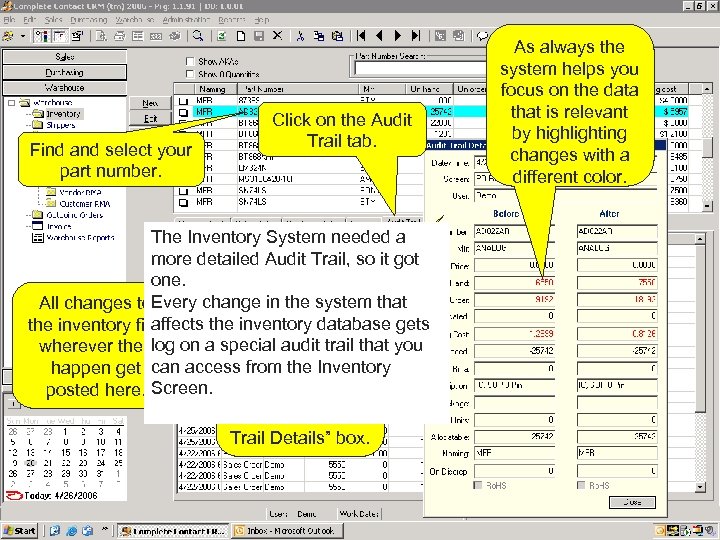The width and height of the screenshot is (720, 540).
Task: Click the Save floppy disk icon
Action: pos(259,36)
